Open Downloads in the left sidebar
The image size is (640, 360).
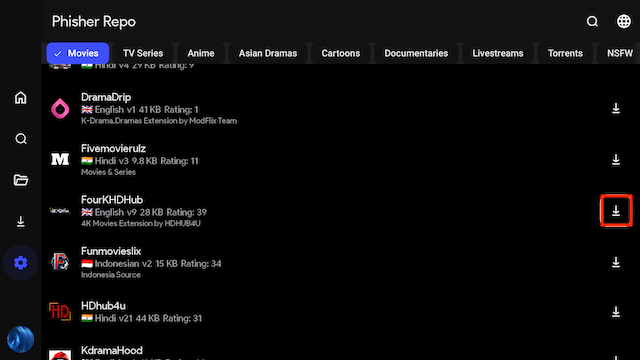(x=20, y=222)
